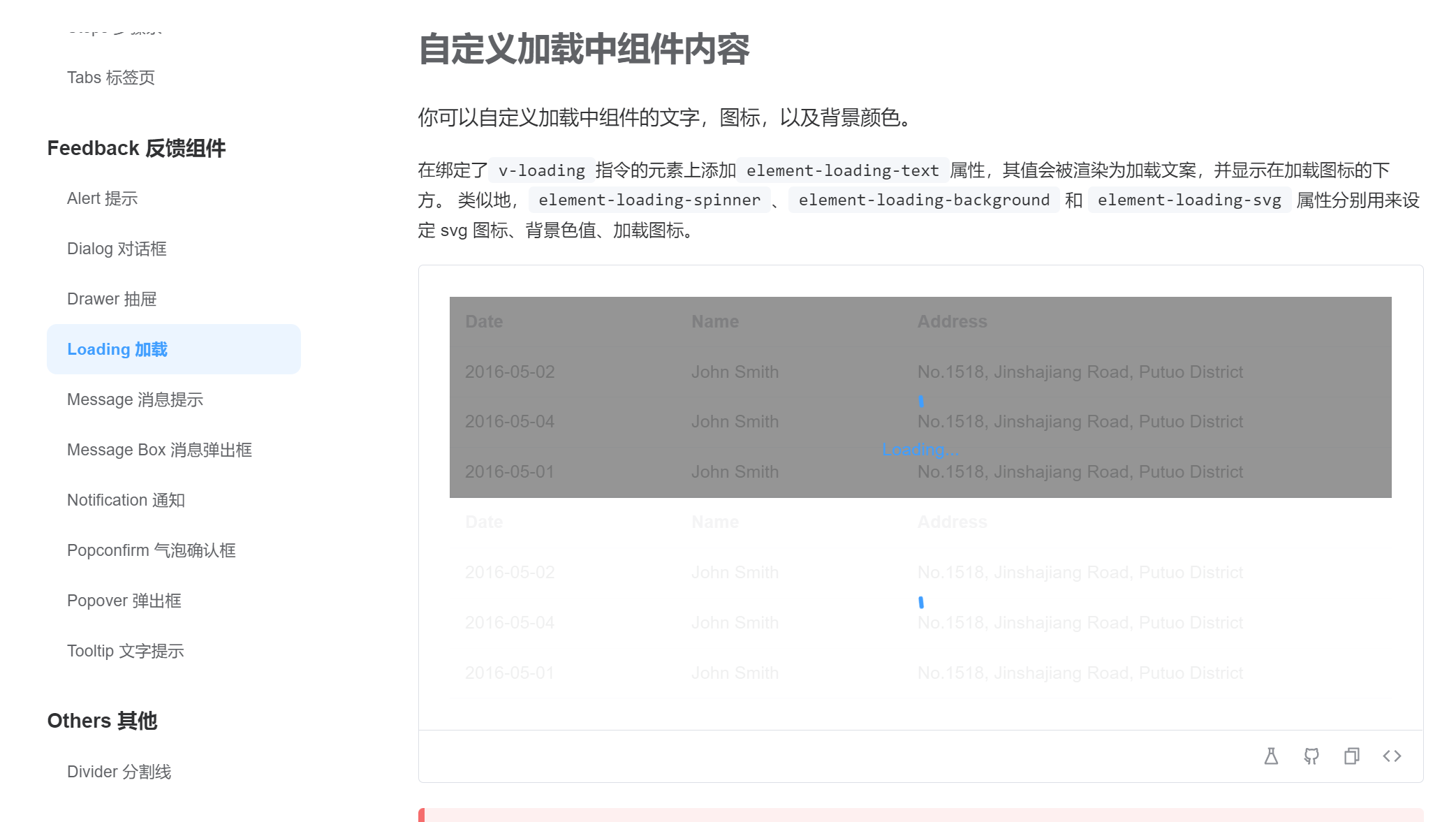
Task: Open Tabs 标签页 sidebar item
Action: click(x=110, y=78)
